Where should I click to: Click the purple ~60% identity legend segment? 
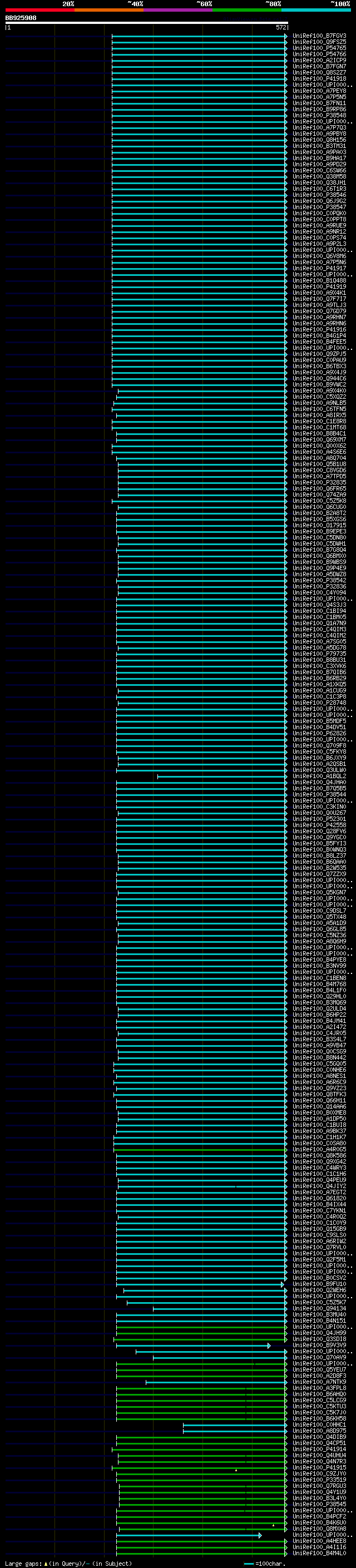click(179, 10)
